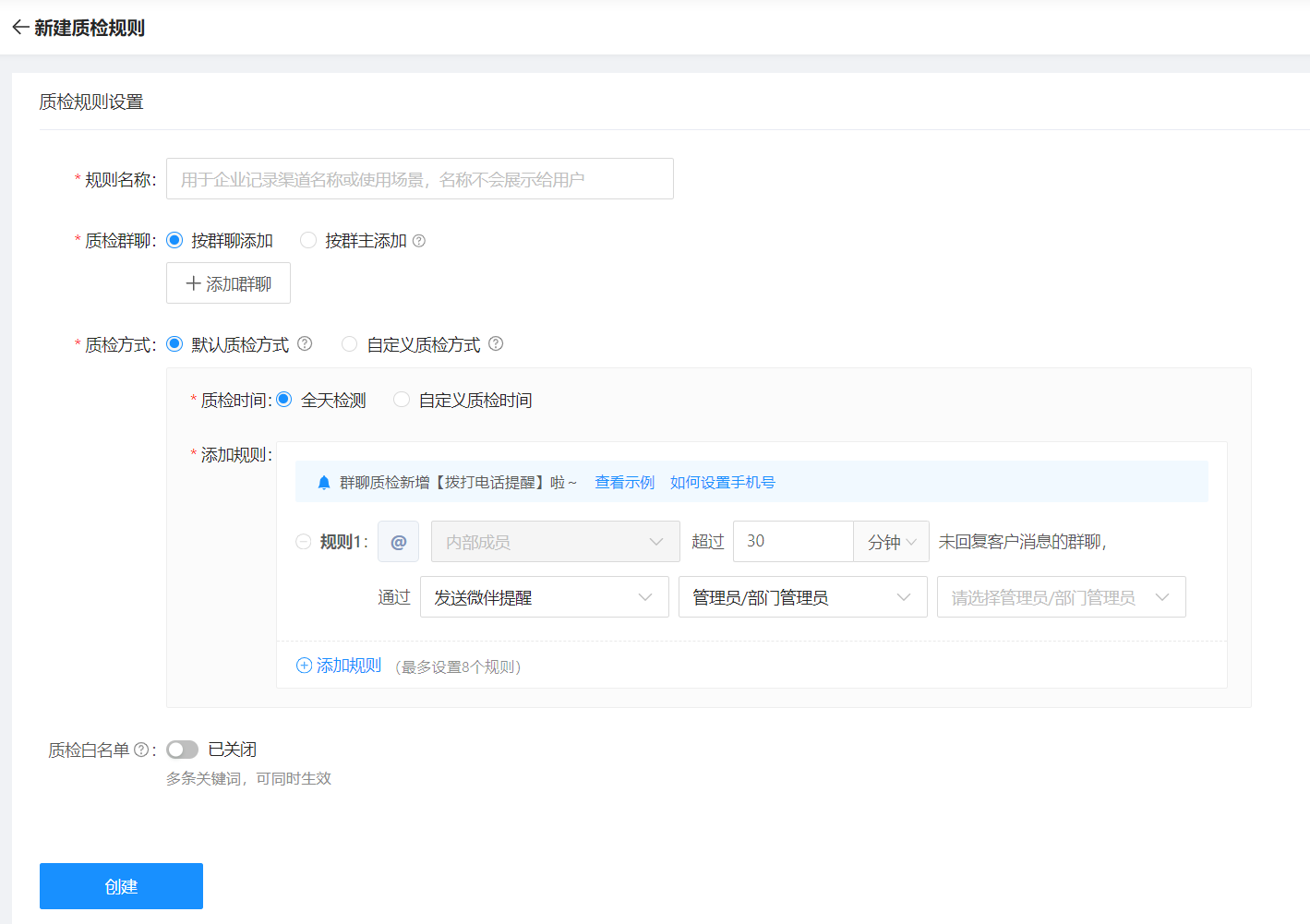Focus the 规则名称 input field
1310x924 pixels.
[x=420, y=179]
